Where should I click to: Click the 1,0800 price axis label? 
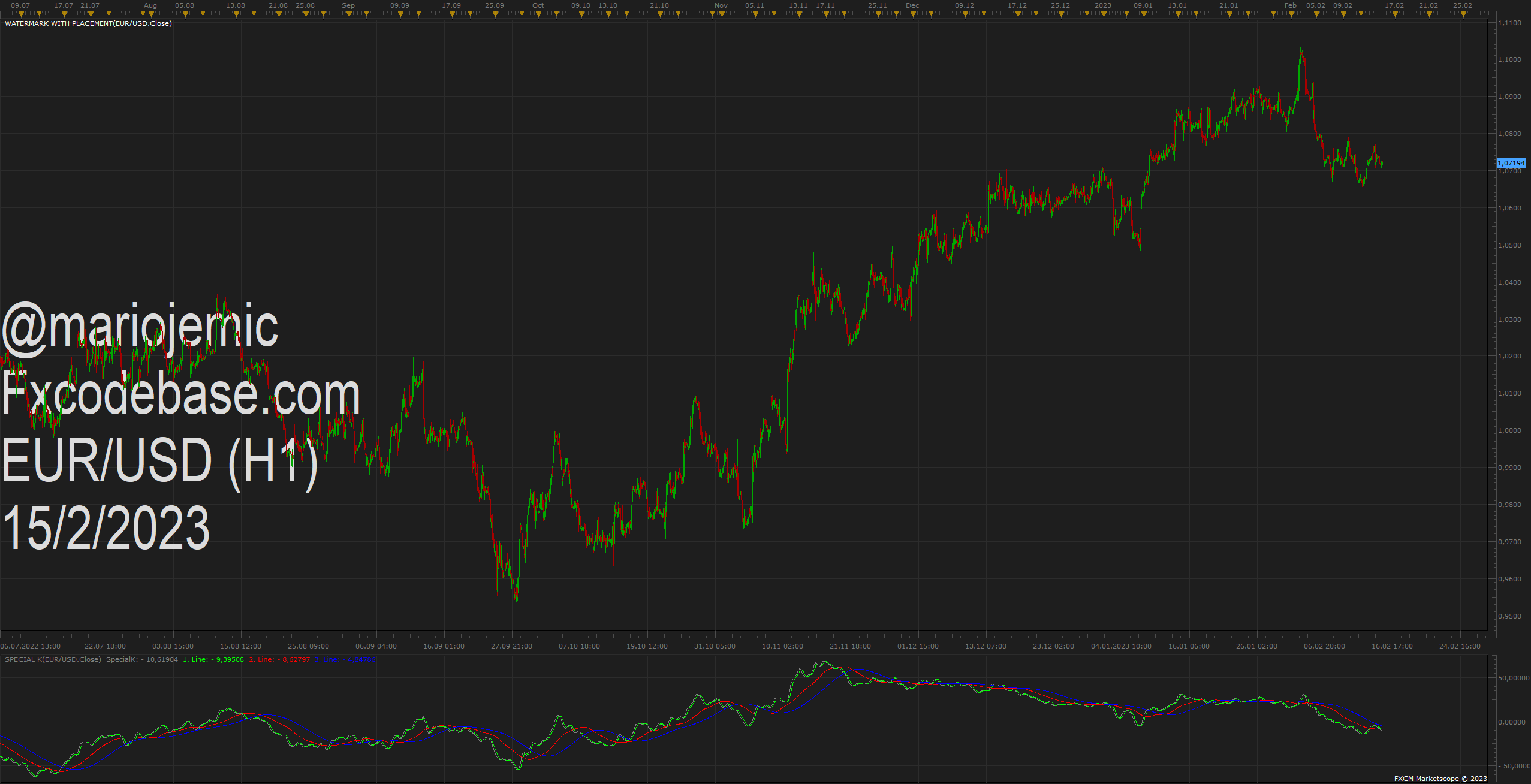(1509, 134)
